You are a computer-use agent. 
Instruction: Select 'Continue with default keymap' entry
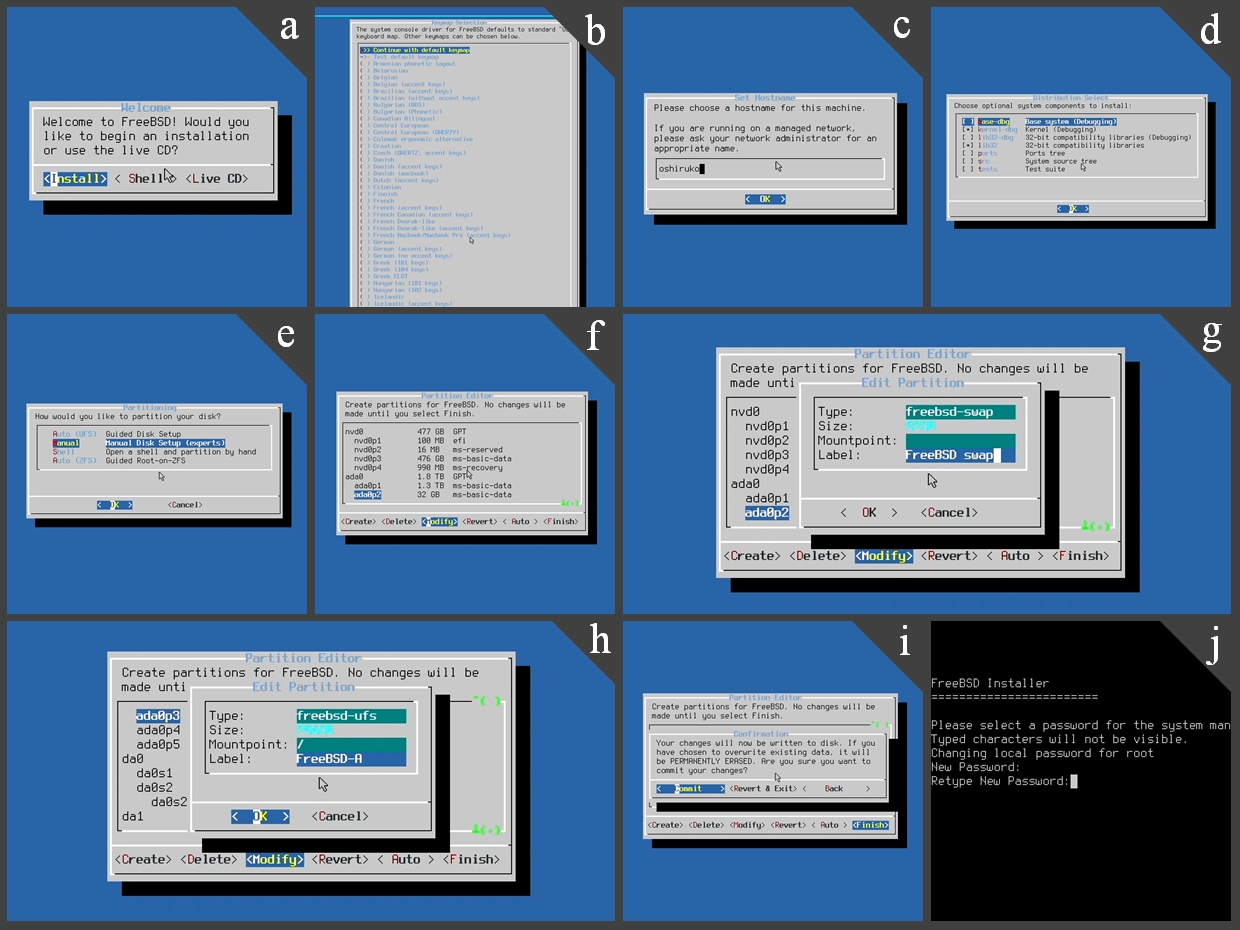click(x=415, y=49)
